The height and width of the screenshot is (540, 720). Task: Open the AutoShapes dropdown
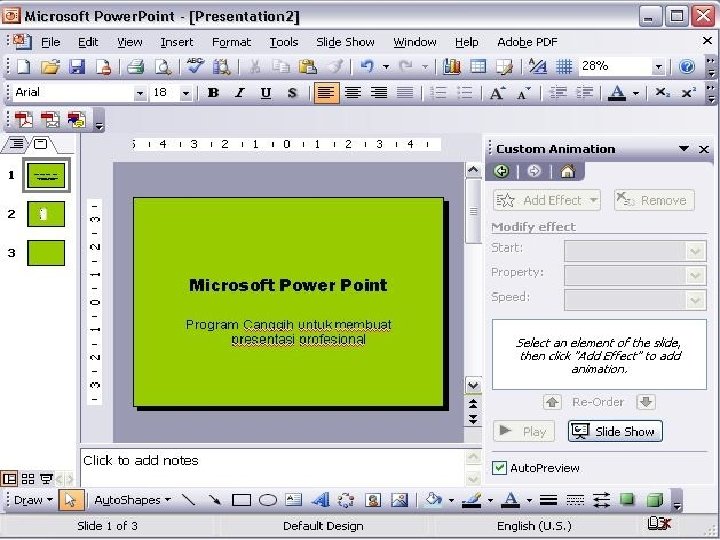132,500
